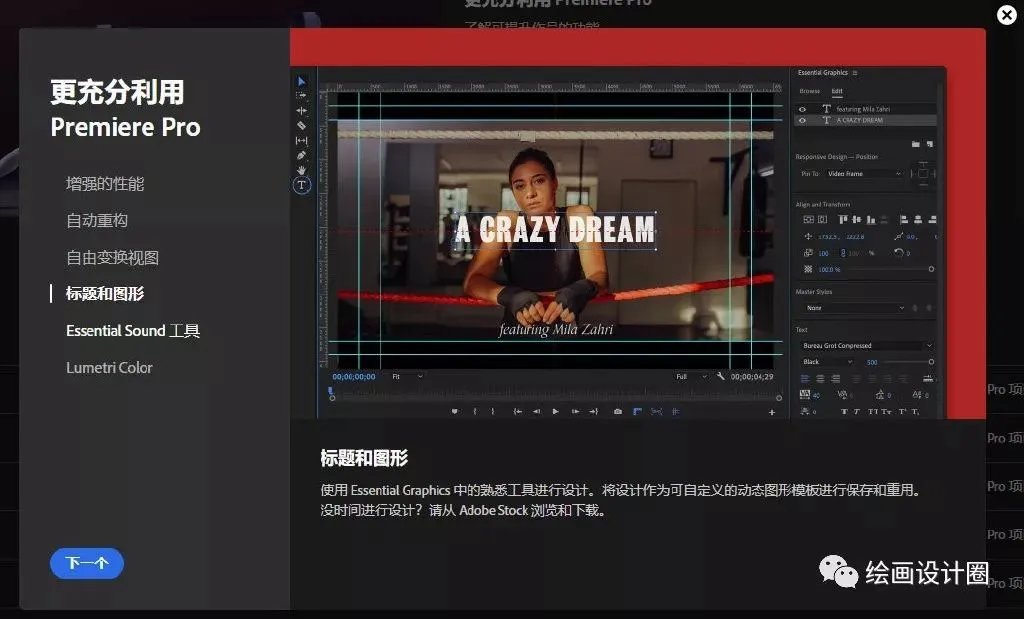This screenshot has height=619, width=1024.
Task: Switch to the Edit tab
Action: pos(837,91)
